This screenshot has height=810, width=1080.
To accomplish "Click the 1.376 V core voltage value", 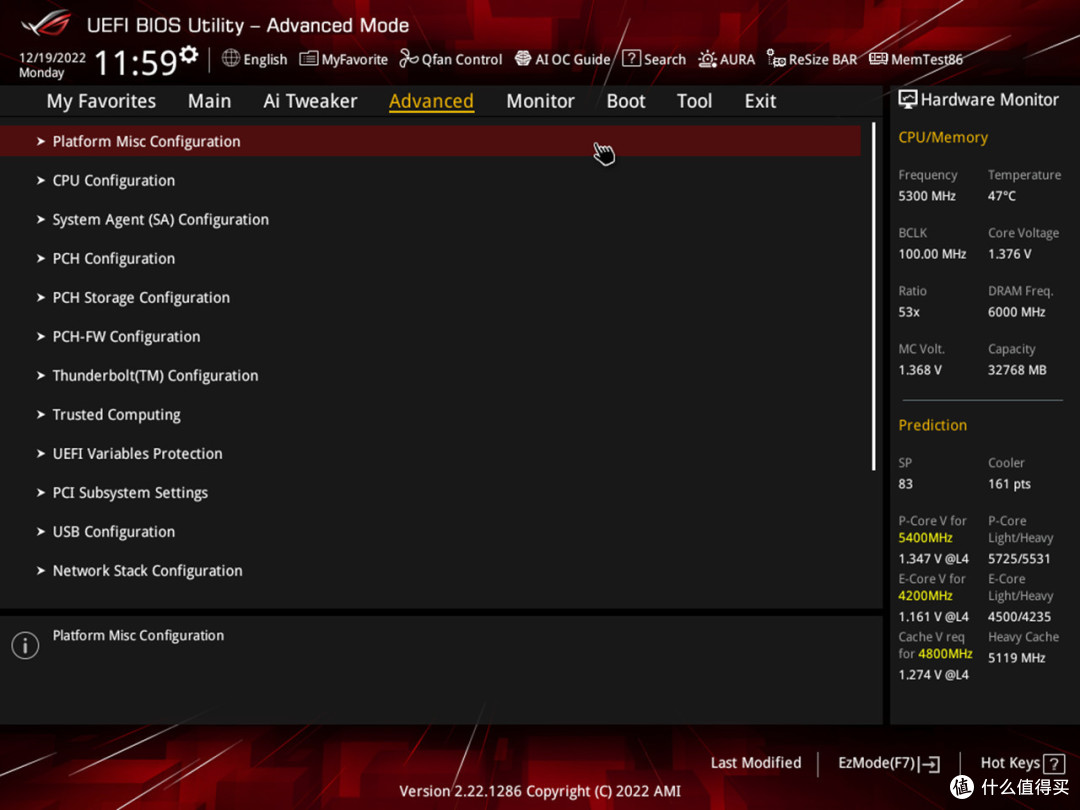I will [1009, 254].
